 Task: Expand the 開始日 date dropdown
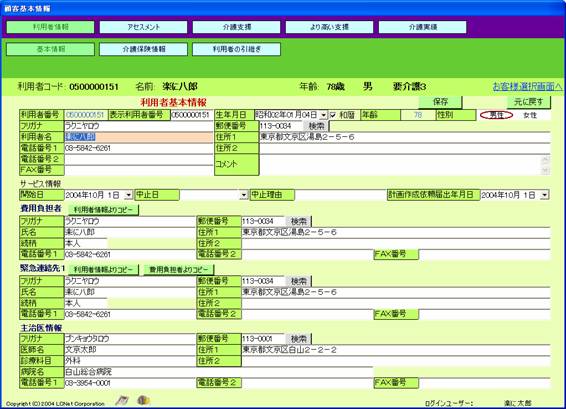(129, 195)
